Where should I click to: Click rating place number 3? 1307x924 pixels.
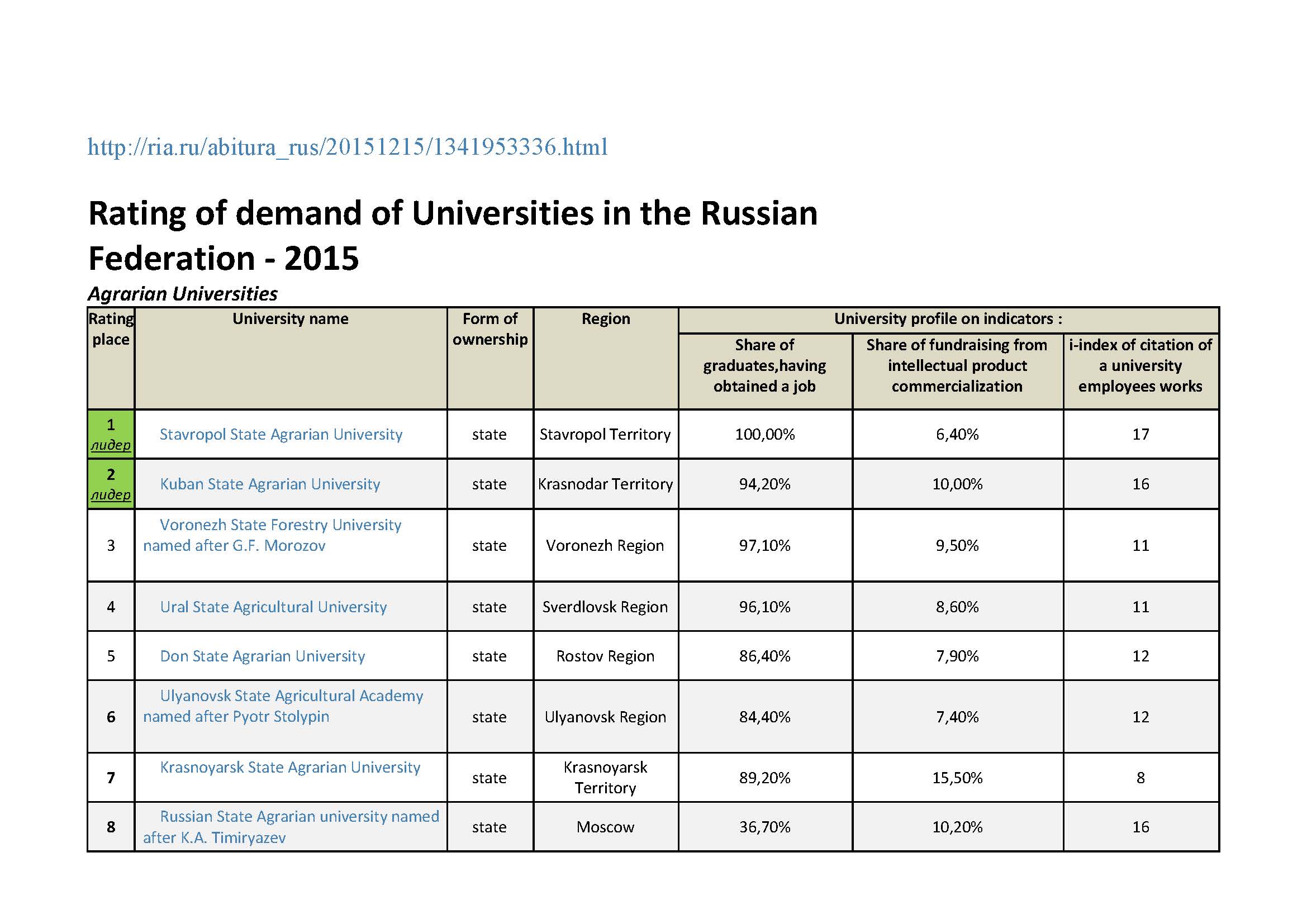pyautogui.click(x=111, y=545)
